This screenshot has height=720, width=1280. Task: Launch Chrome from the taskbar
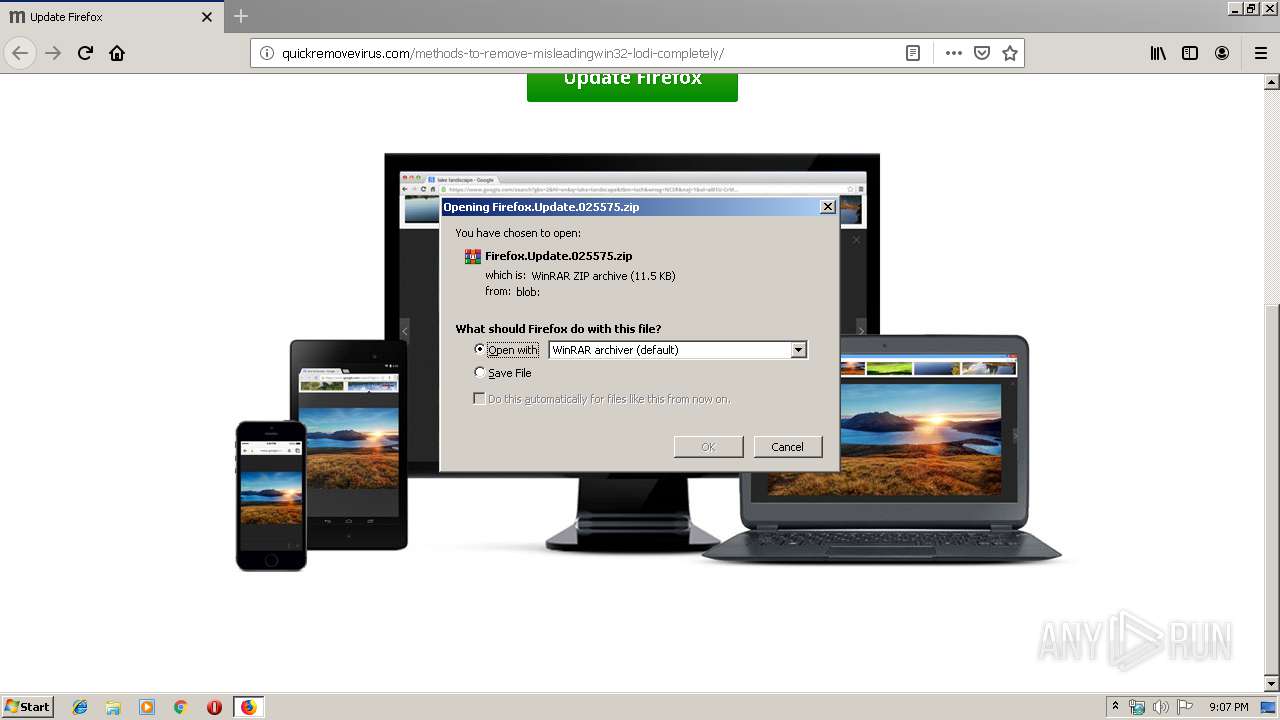(x=181, y=707)
